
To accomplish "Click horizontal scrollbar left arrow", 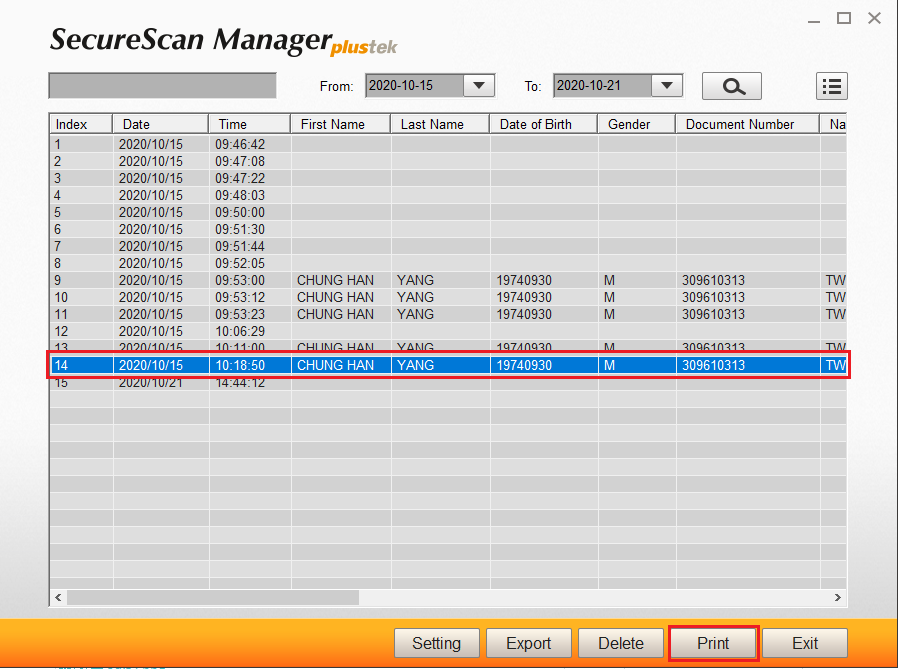I will 58,597.
